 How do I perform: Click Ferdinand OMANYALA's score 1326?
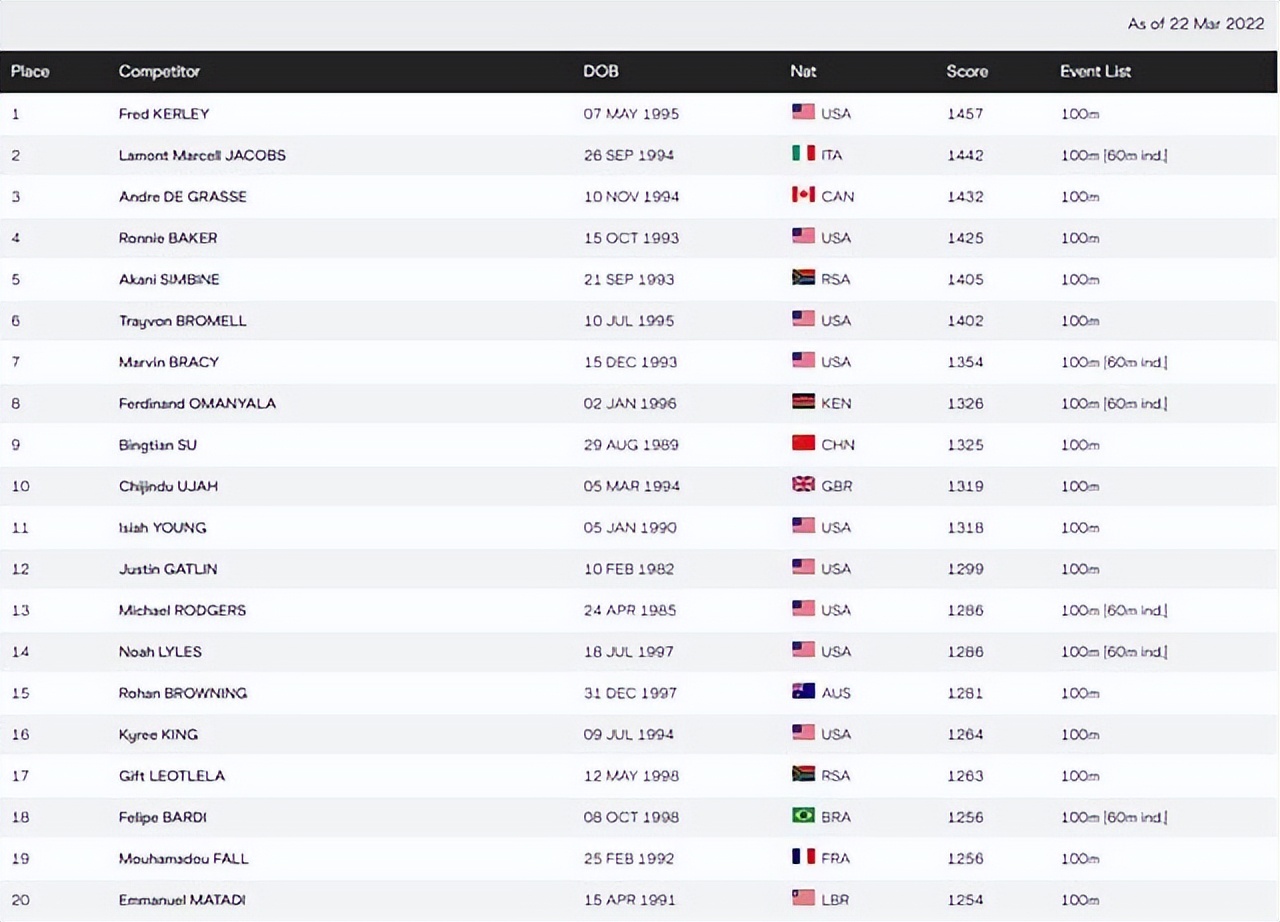point(965,404)
